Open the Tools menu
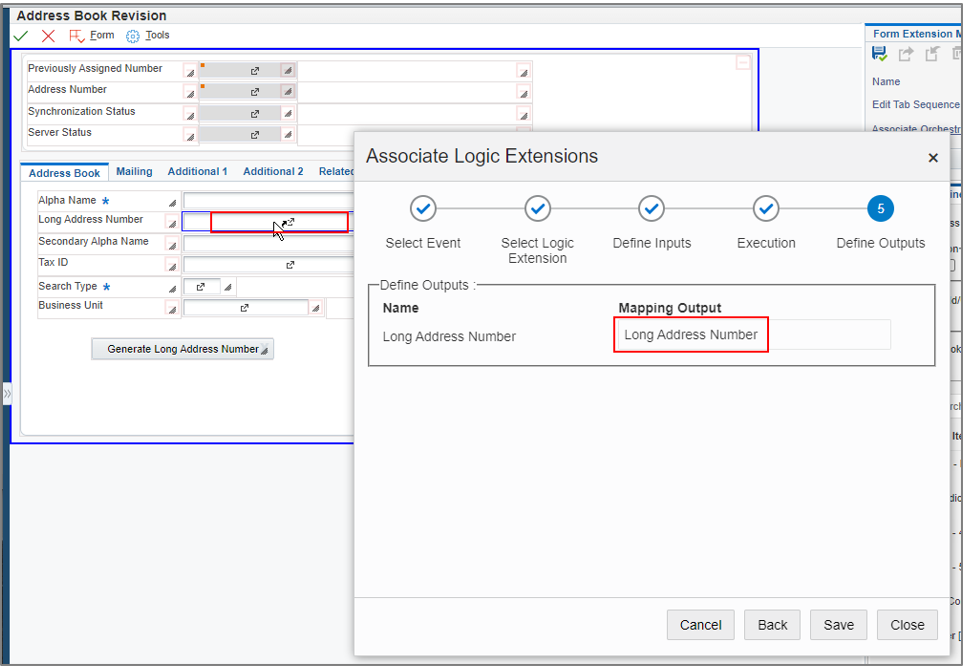 coord(156,35)
